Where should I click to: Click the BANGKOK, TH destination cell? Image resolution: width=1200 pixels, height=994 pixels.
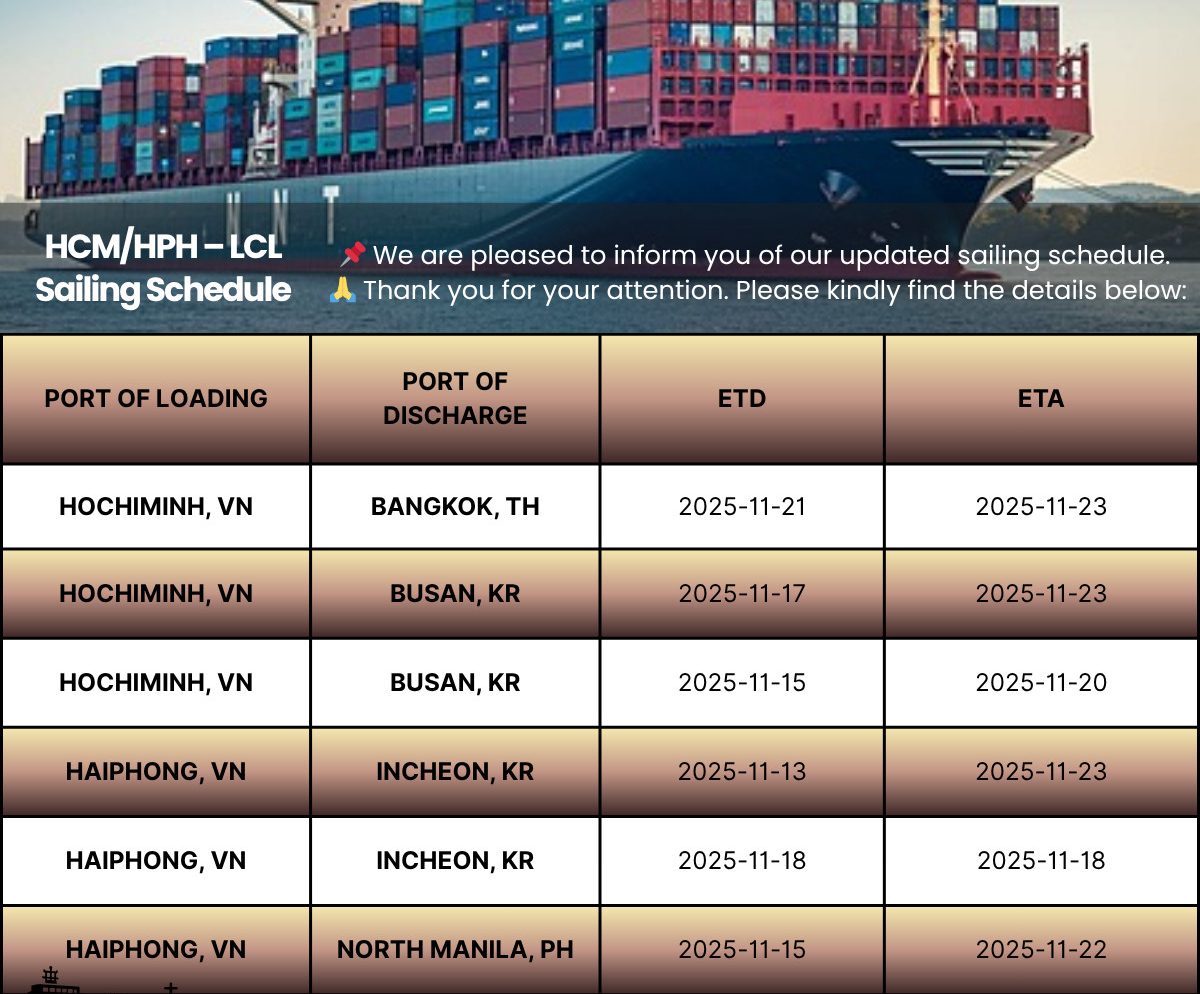[x=455, y=506]
